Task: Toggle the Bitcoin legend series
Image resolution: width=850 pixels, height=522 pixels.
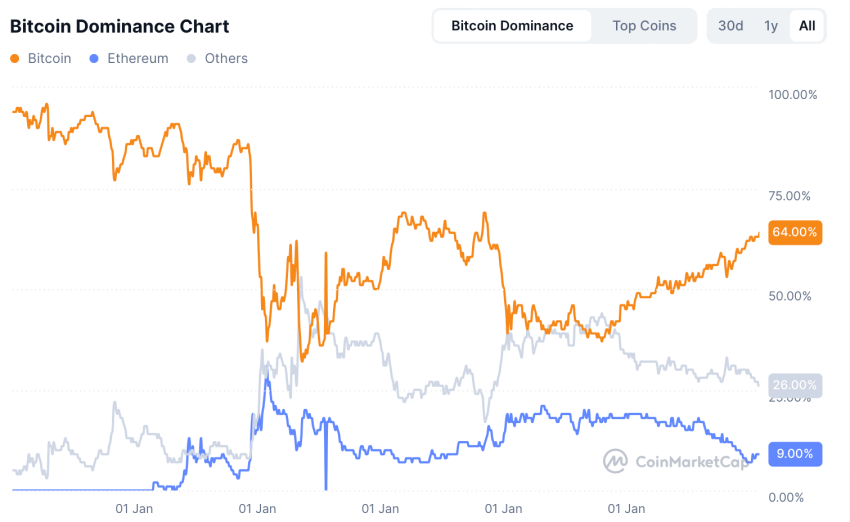Action: click(x=49, y=59)
